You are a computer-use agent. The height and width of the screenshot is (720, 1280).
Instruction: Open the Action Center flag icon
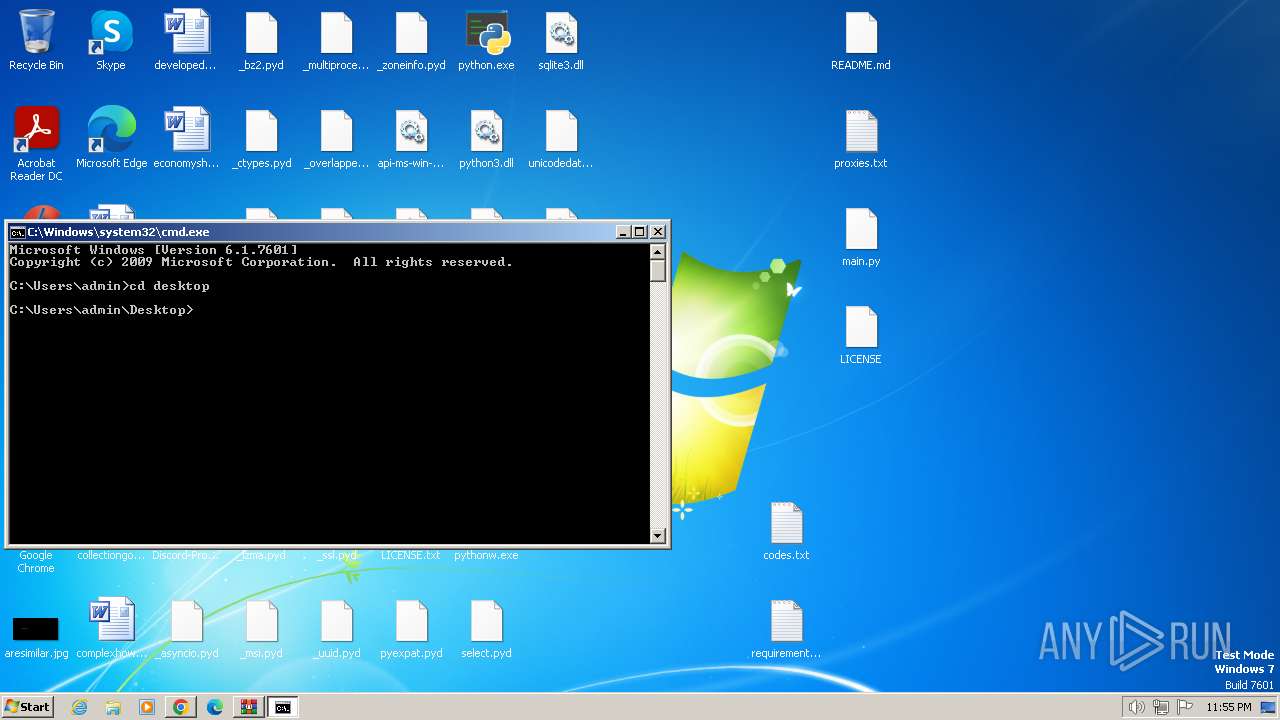click(1185, 707)
